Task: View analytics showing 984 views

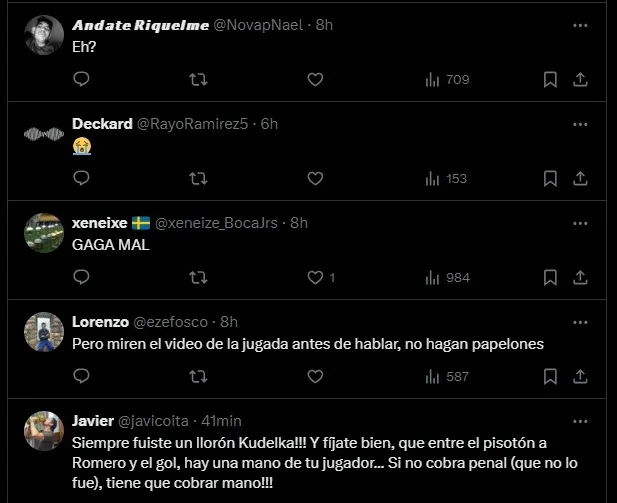Action: pos(447,277)
